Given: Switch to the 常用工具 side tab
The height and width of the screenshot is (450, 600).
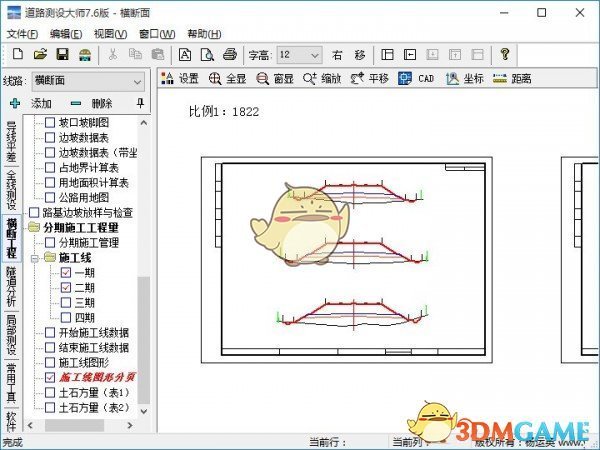Looking at the screenshot, I should click(x=11, y=382).
